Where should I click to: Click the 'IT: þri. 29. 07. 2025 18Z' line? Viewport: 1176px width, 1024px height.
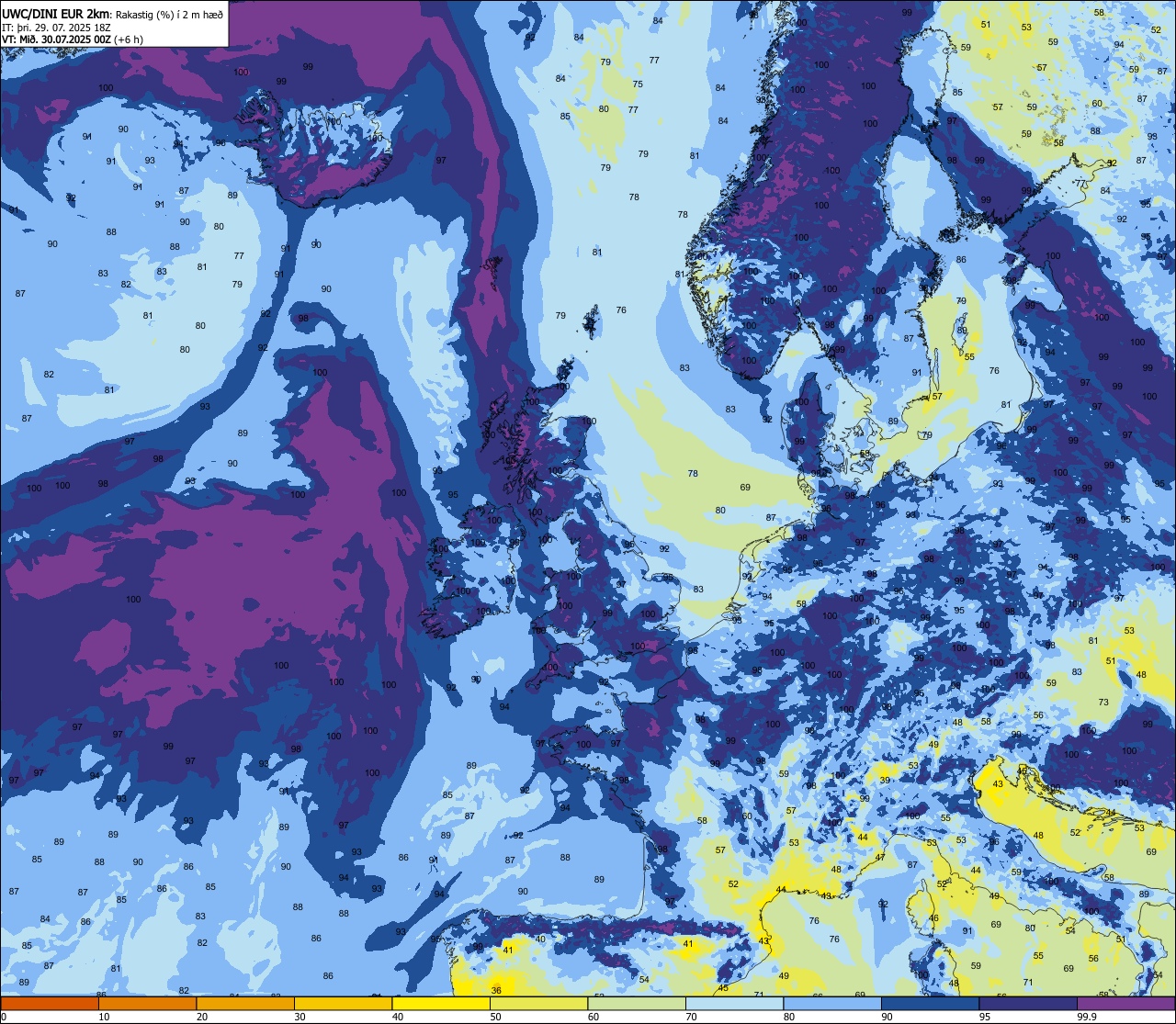point(55,28)
